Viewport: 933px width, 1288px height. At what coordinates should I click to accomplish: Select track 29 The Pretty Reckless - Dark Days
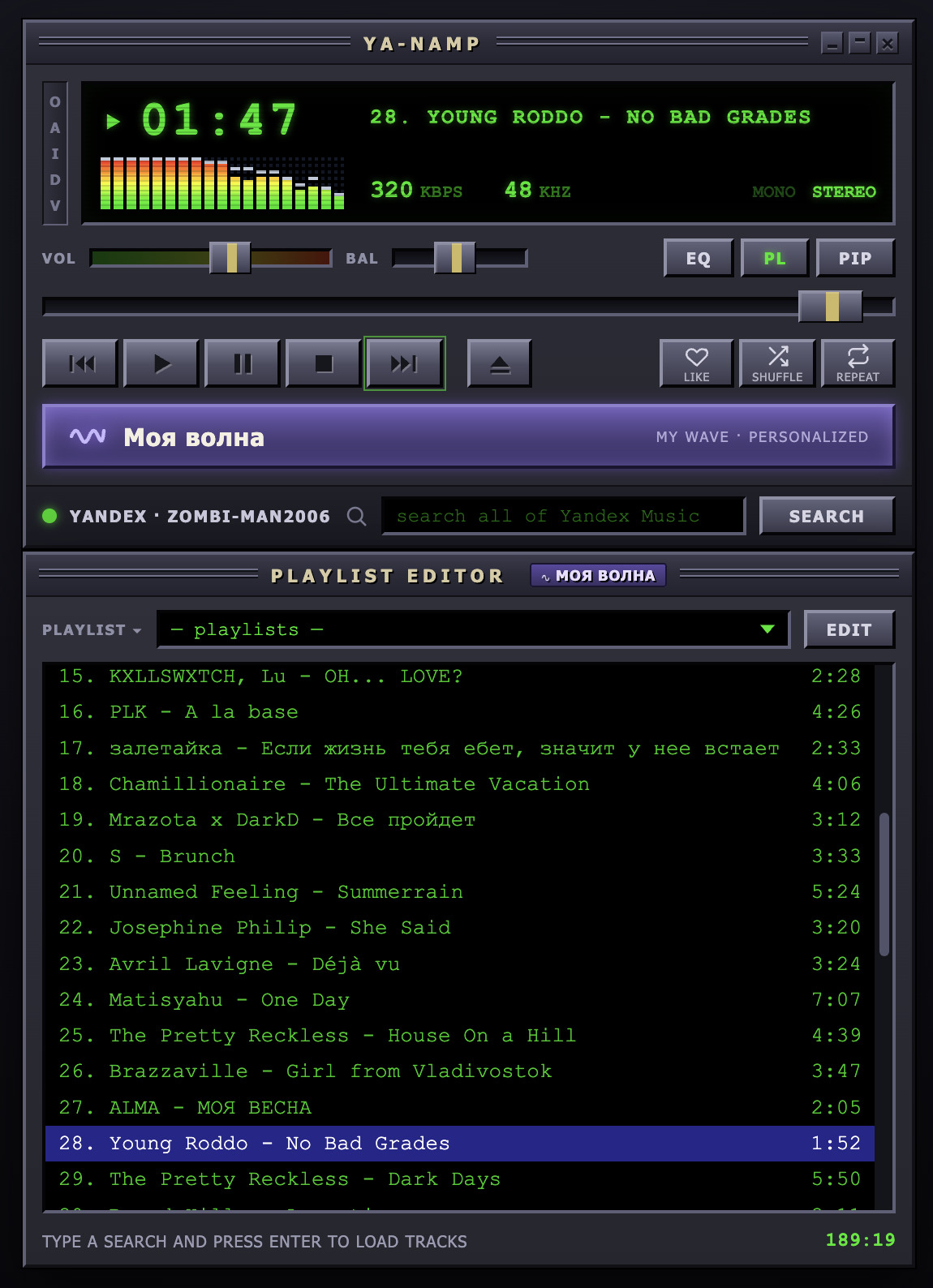(459, 1179)
